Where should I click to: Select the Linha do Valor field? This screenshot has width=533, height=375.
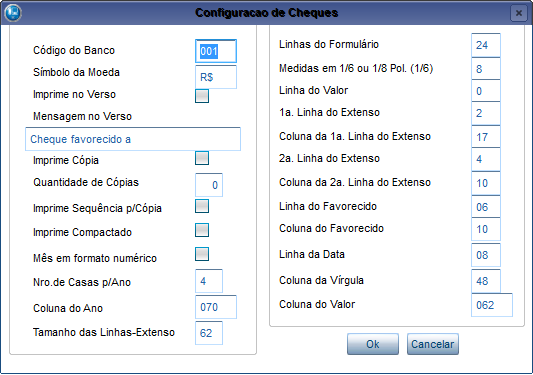(486, 91)
